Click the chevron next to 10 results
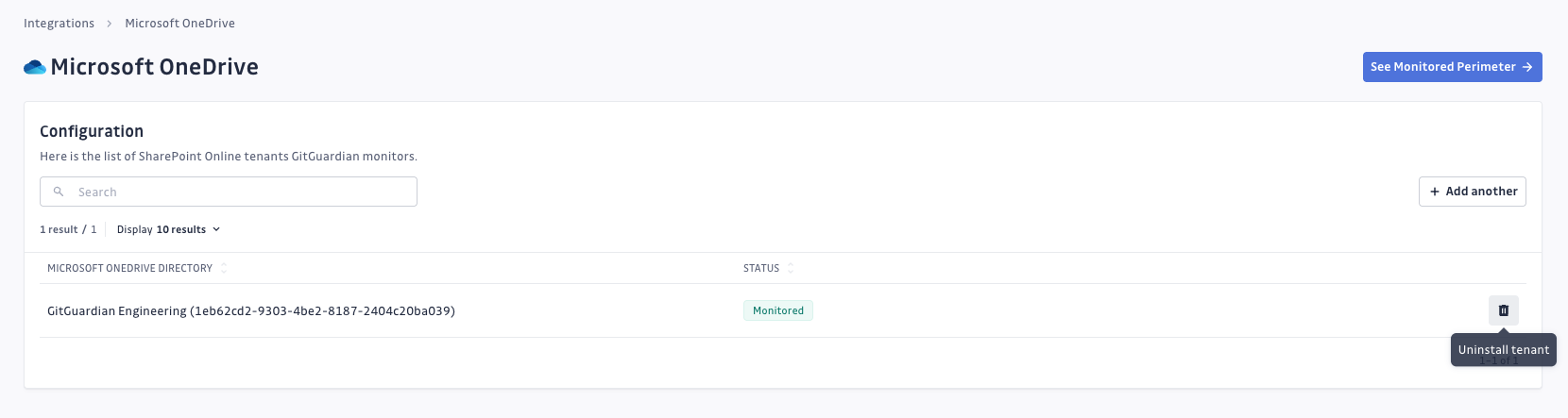 [216, 229]
